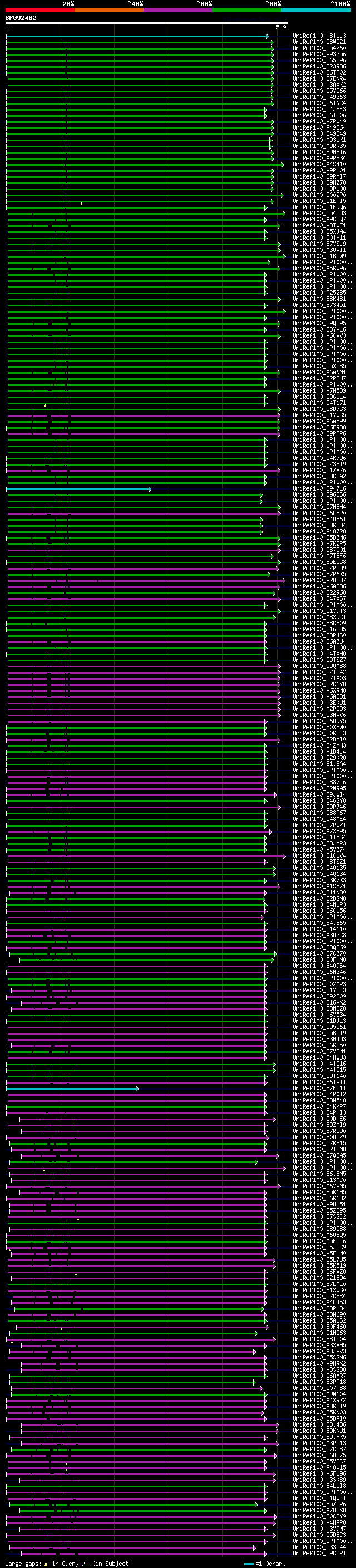Image resolution: width=356 pixels, height=1568 pixels.
Task: Select hit UniRef100_Q9TSZ7
Action: 319,660
